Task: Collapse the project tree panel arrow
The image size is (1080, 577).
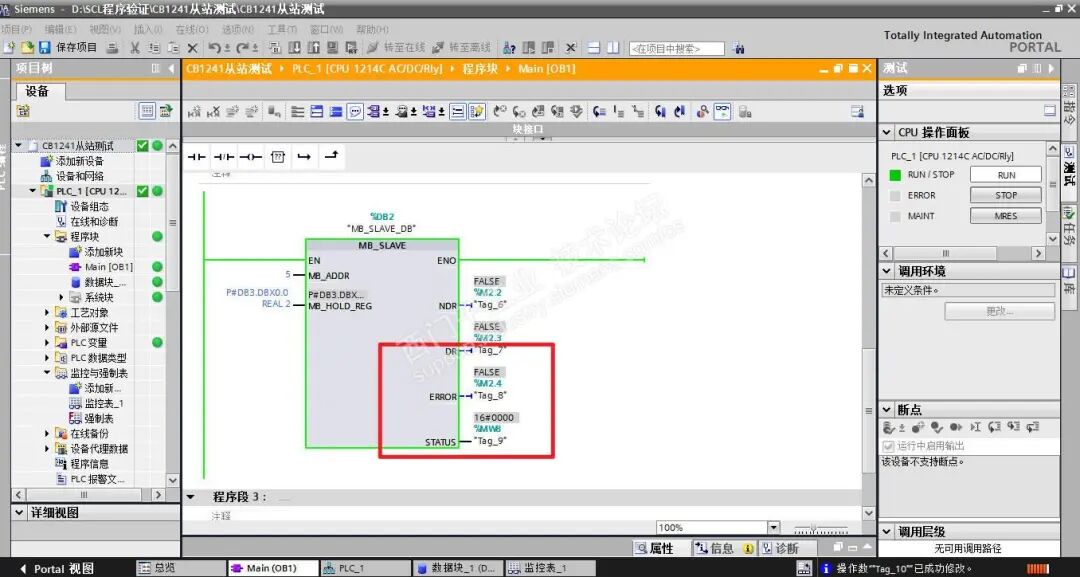Action: click(x=171, y=68)
